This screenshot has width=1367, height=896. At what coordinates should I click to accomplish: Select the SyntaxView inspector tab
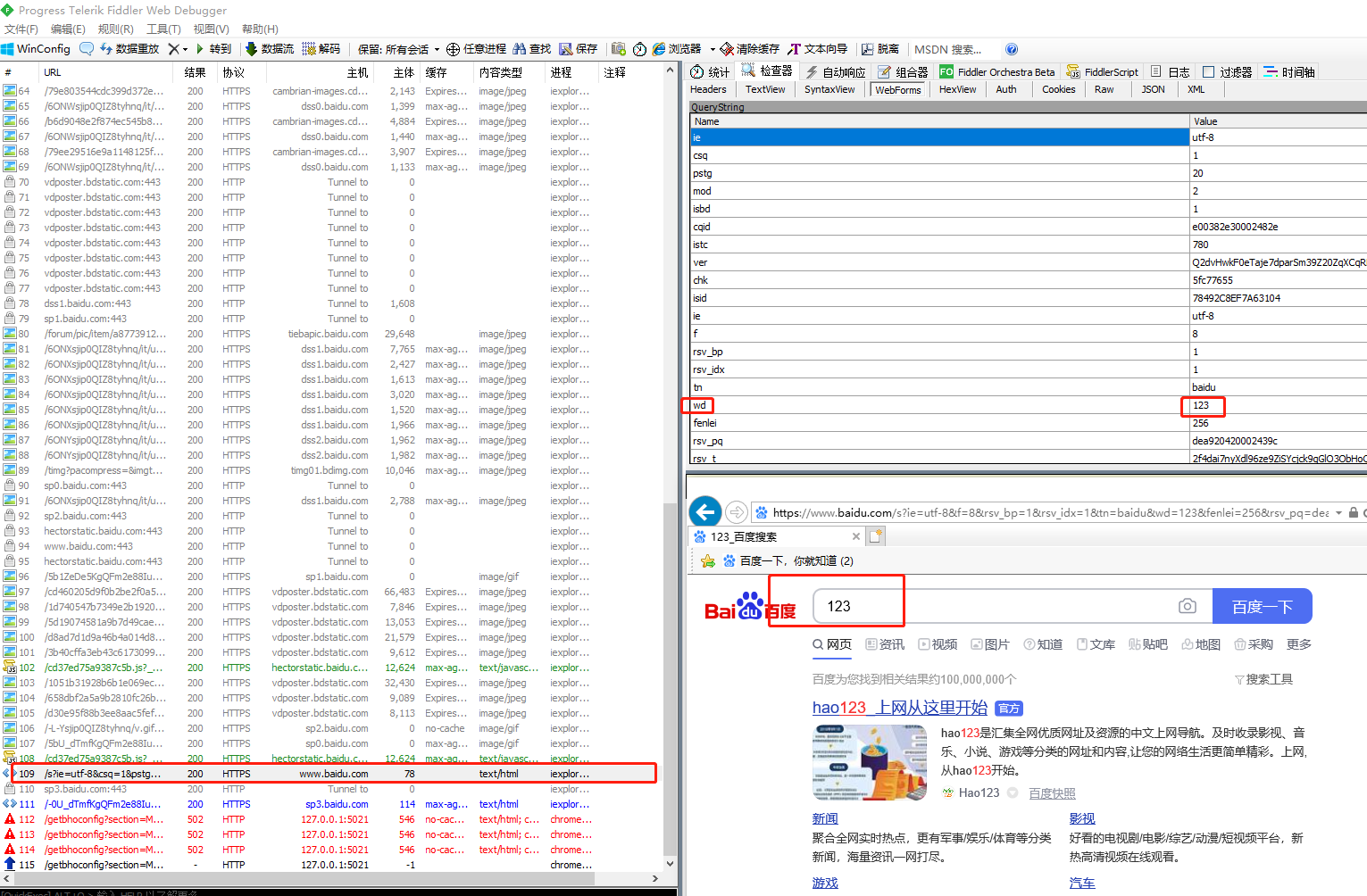click(829, 89)
